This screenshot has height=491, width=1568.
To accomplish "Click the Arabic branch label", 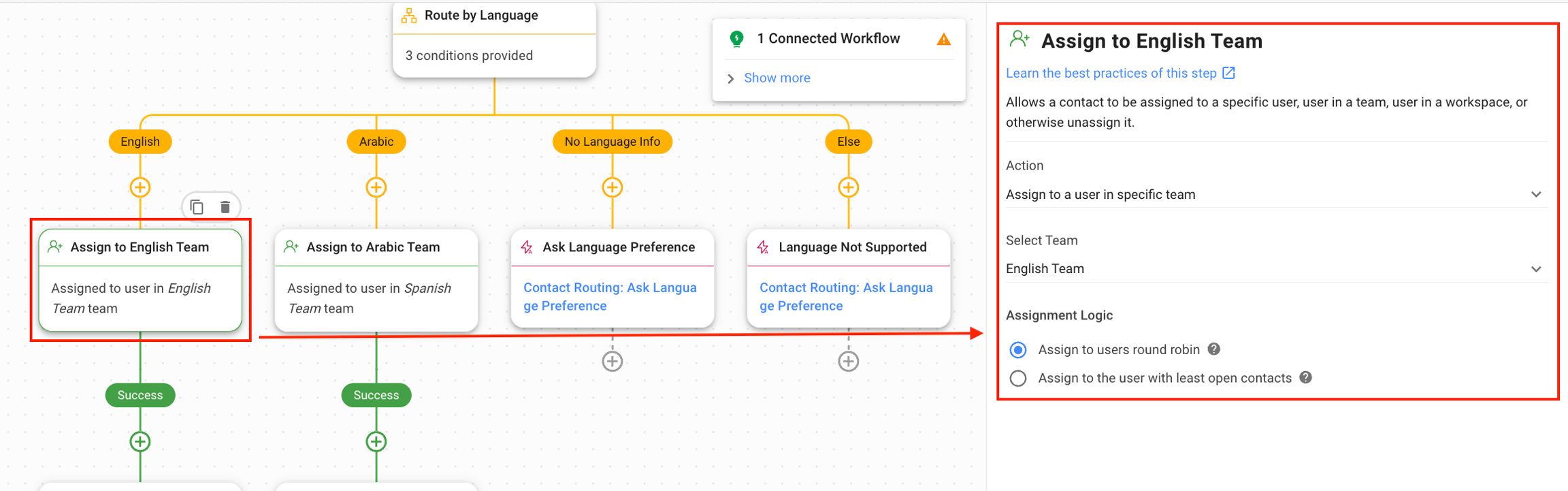I will pyautogui.click(x=376, y=142).
